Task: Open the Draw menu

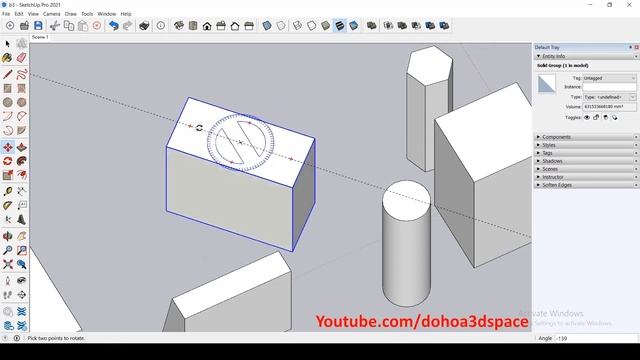Action: tap(71, 14)
